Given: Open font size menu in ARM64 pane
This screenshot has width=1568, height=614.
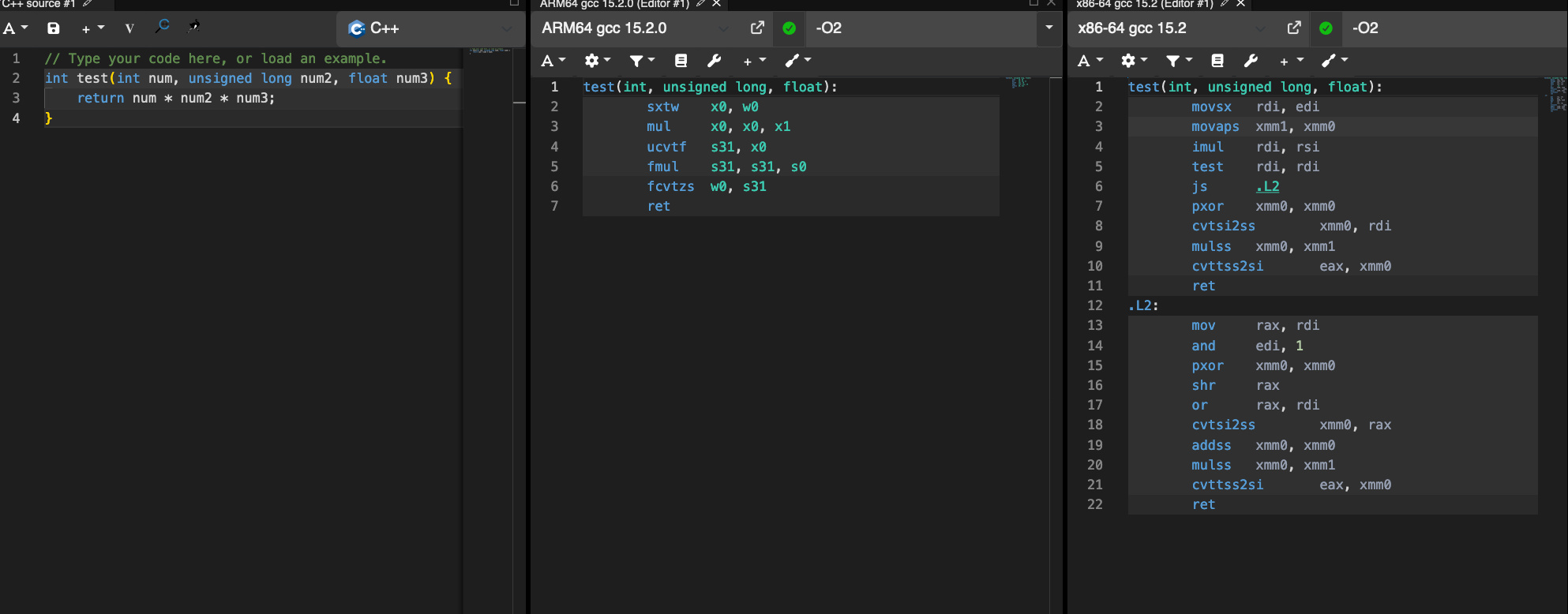Looking at the screenshot, I should point(553,61).
